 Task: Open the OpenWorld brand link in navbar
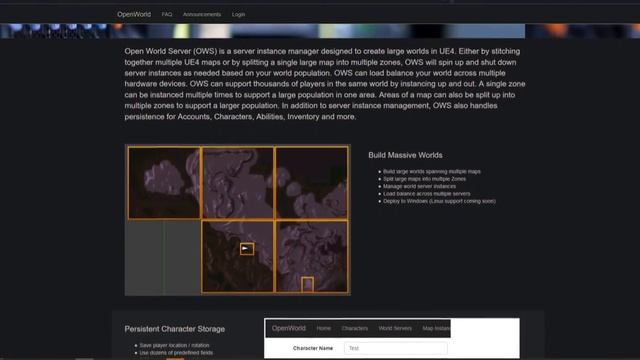click(134, 14)
